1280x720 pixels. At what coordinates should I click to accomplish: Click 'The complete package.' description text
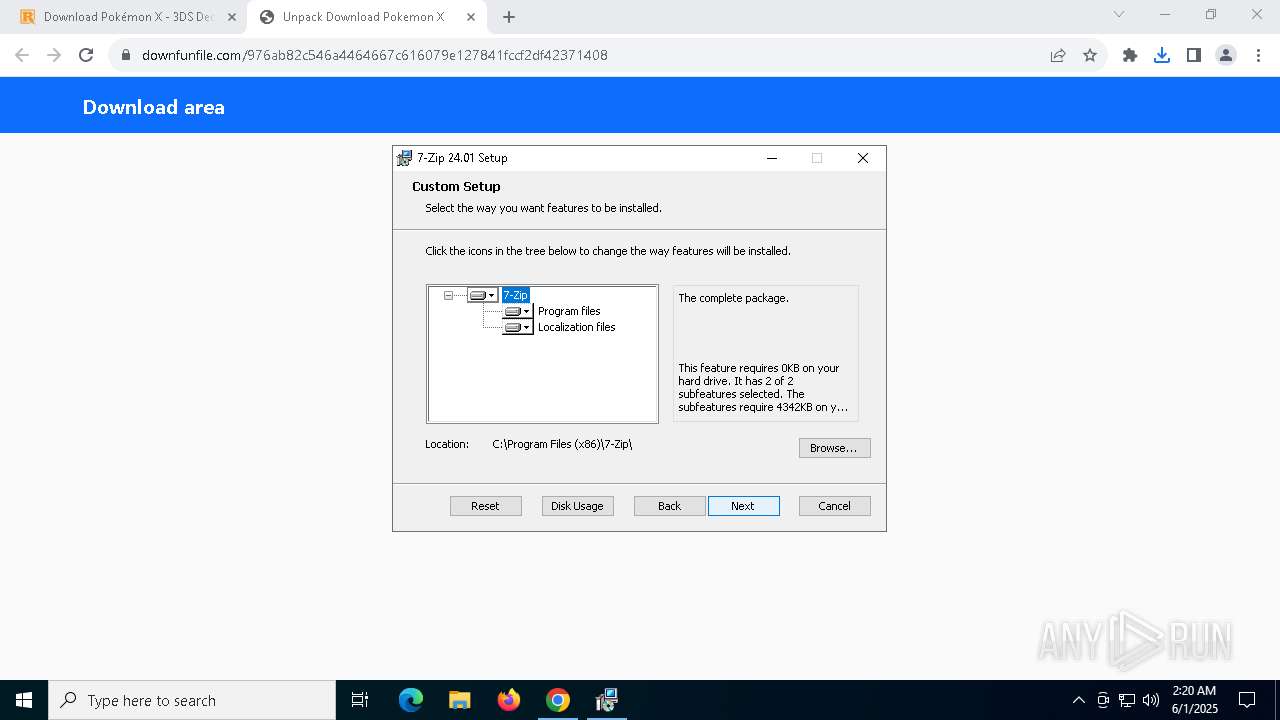click(x=733, y=298)
